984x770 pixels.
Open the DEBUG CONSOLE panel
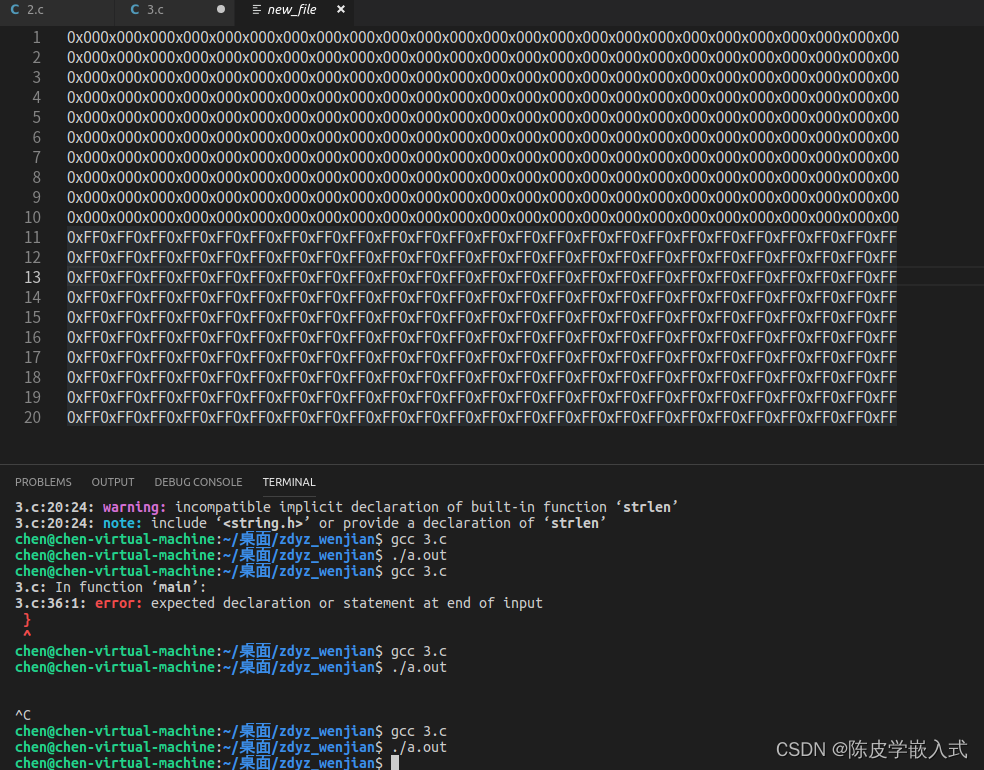click(x=201, y=482)
